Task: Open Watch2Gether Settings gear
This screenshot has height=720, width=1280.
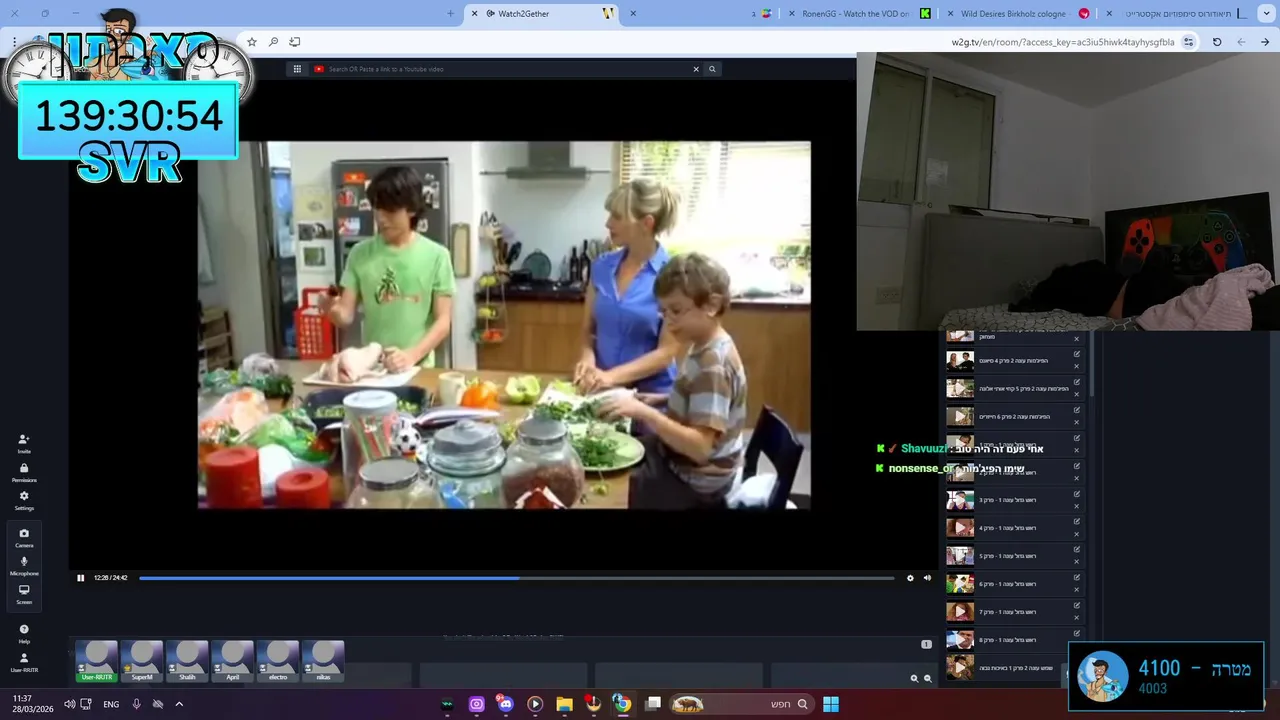Action: pyautogui.click(x=24, y=500)
